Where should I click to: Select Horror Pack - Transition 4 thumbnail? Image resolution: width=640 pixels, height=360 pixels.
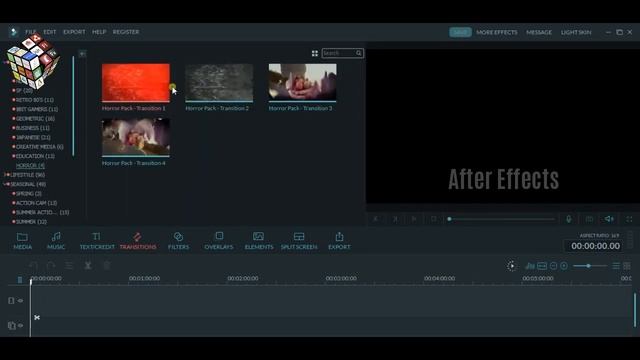(x=136, y=138)
